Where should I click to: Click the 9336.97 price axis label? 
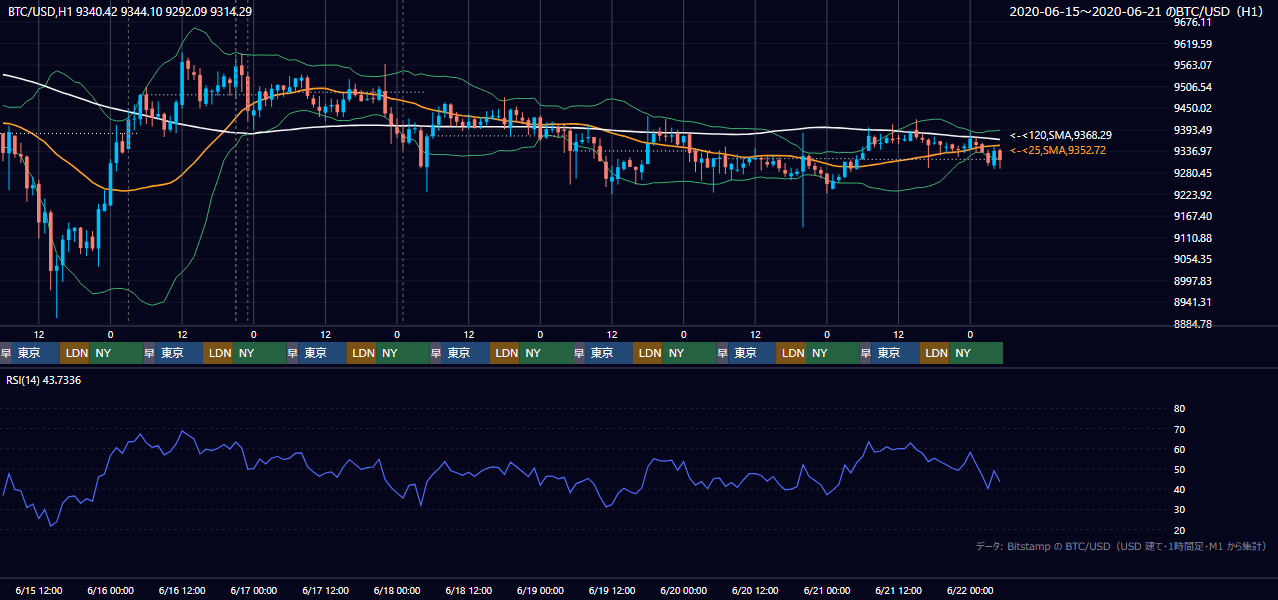pos(1193,151)
